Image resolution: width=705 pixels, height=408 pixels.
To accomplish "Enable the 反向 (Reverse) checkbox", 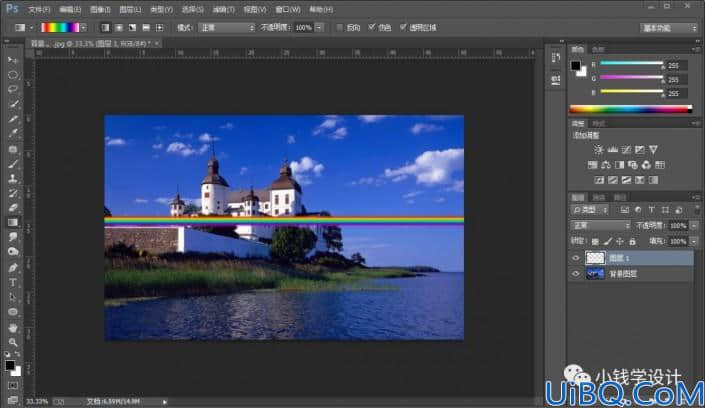I will pos(339,27).
